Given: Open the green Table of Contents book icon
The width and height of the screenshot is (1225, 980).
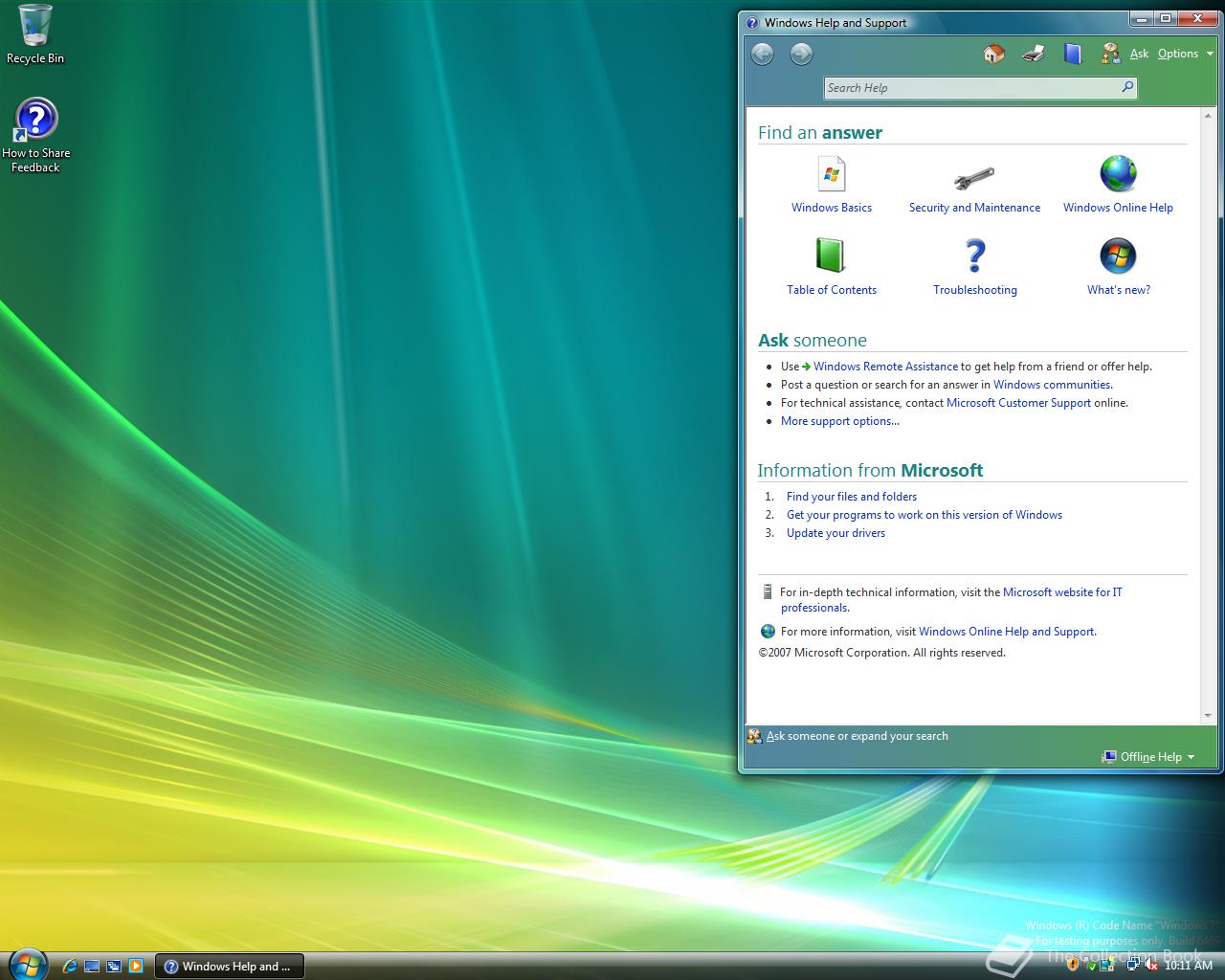Looking at the screenshot, I should [831, 256].
